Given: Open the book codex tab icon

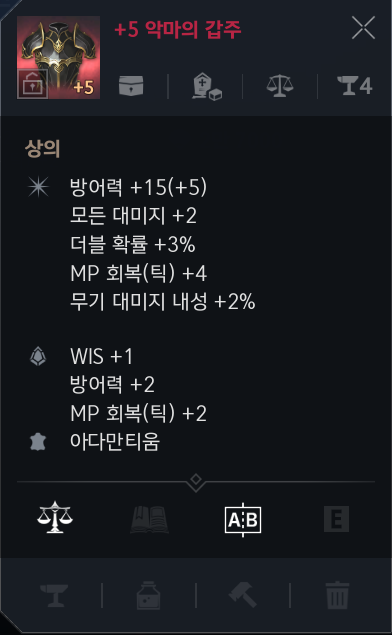Looking at the screenshot, I should coord(149,519).
